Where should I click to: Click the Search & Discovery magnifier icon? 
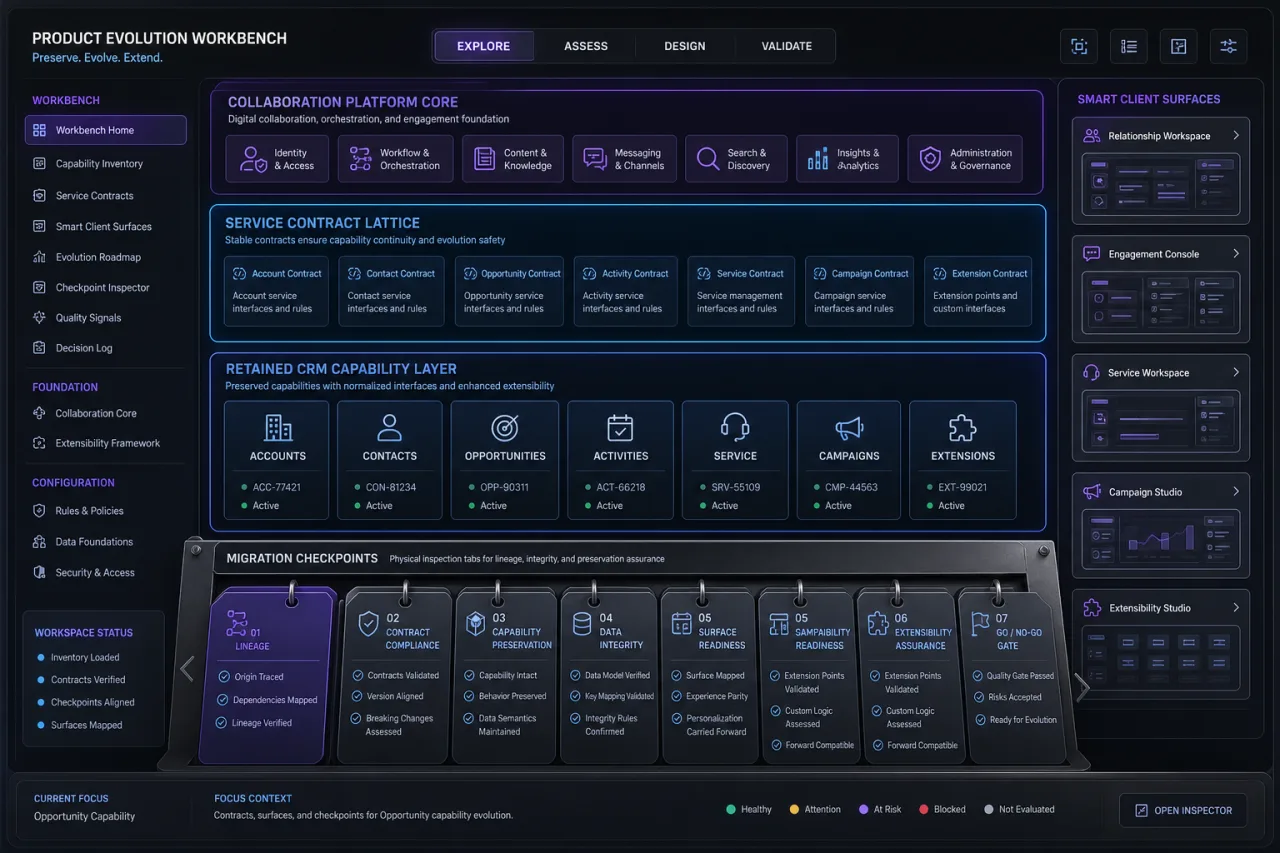click(708, 159)
